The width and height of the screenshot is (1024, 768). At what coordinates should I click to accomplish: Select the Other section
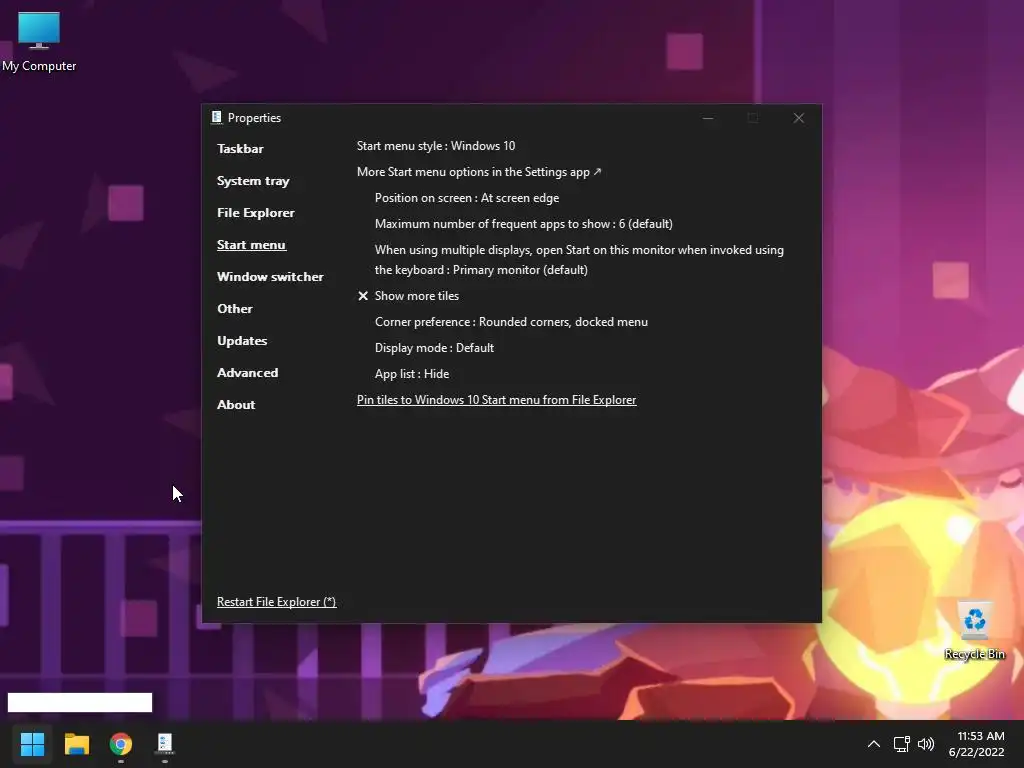[234, 309]
